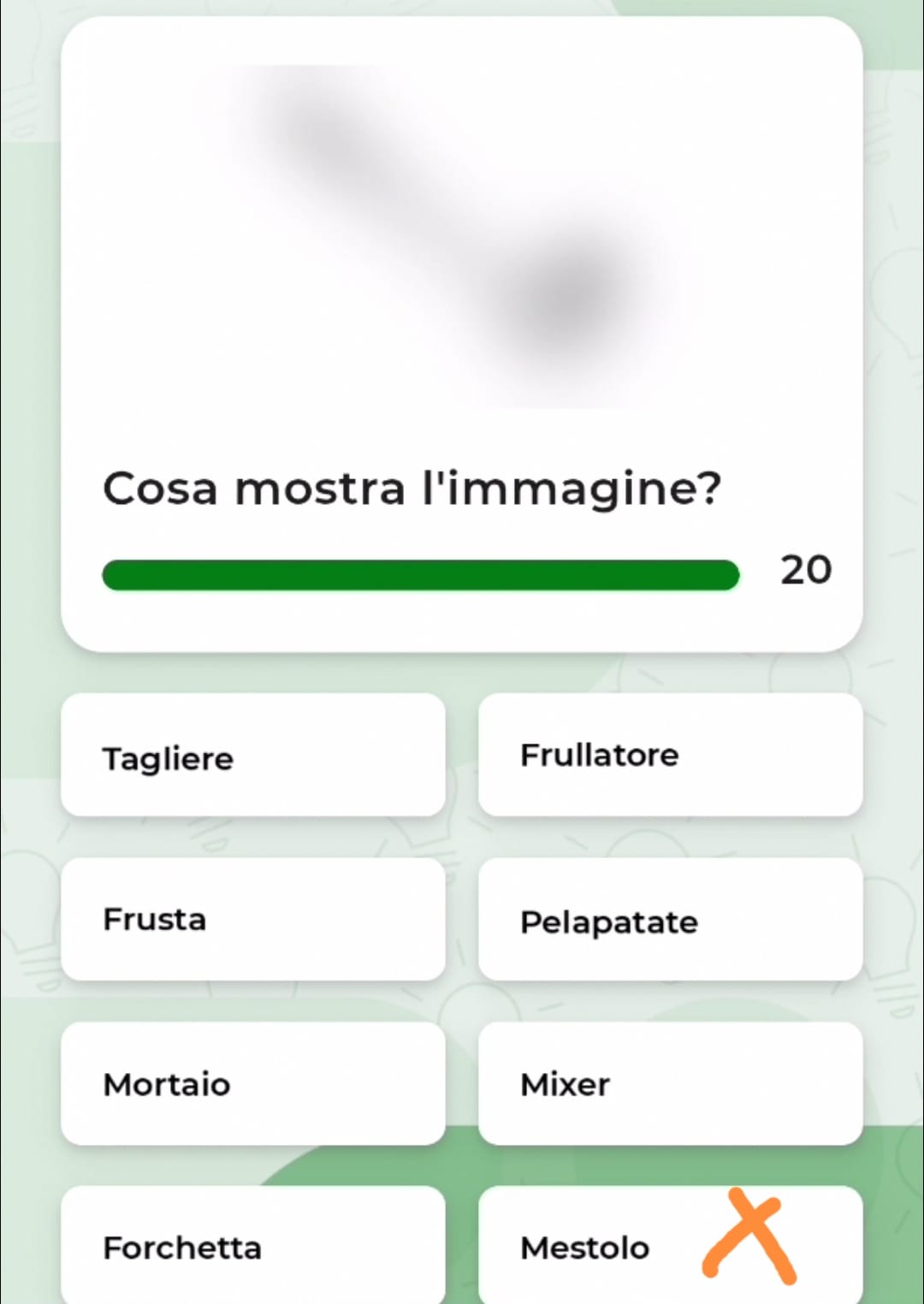Viewport: 924px width, 1304px height.
Task: Answer with the Italian word for blender
Action: (670, 756)
